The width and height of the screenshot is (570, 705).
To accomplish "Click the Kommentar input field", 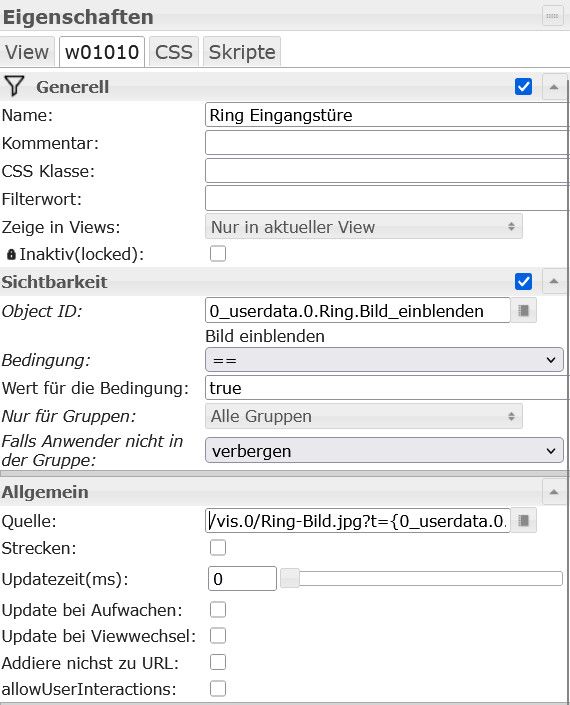I will pos(387,143).
